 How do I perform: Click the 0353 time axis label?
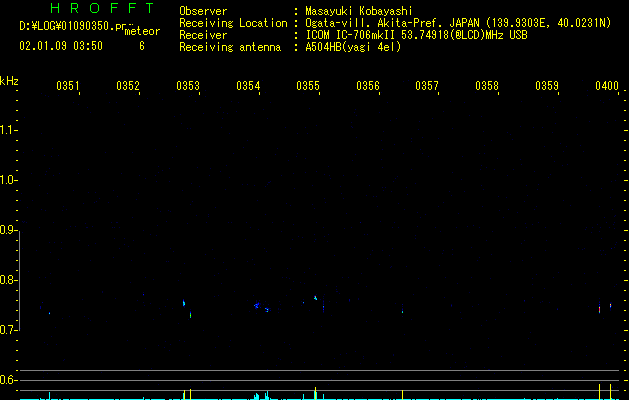pos(187,86)
